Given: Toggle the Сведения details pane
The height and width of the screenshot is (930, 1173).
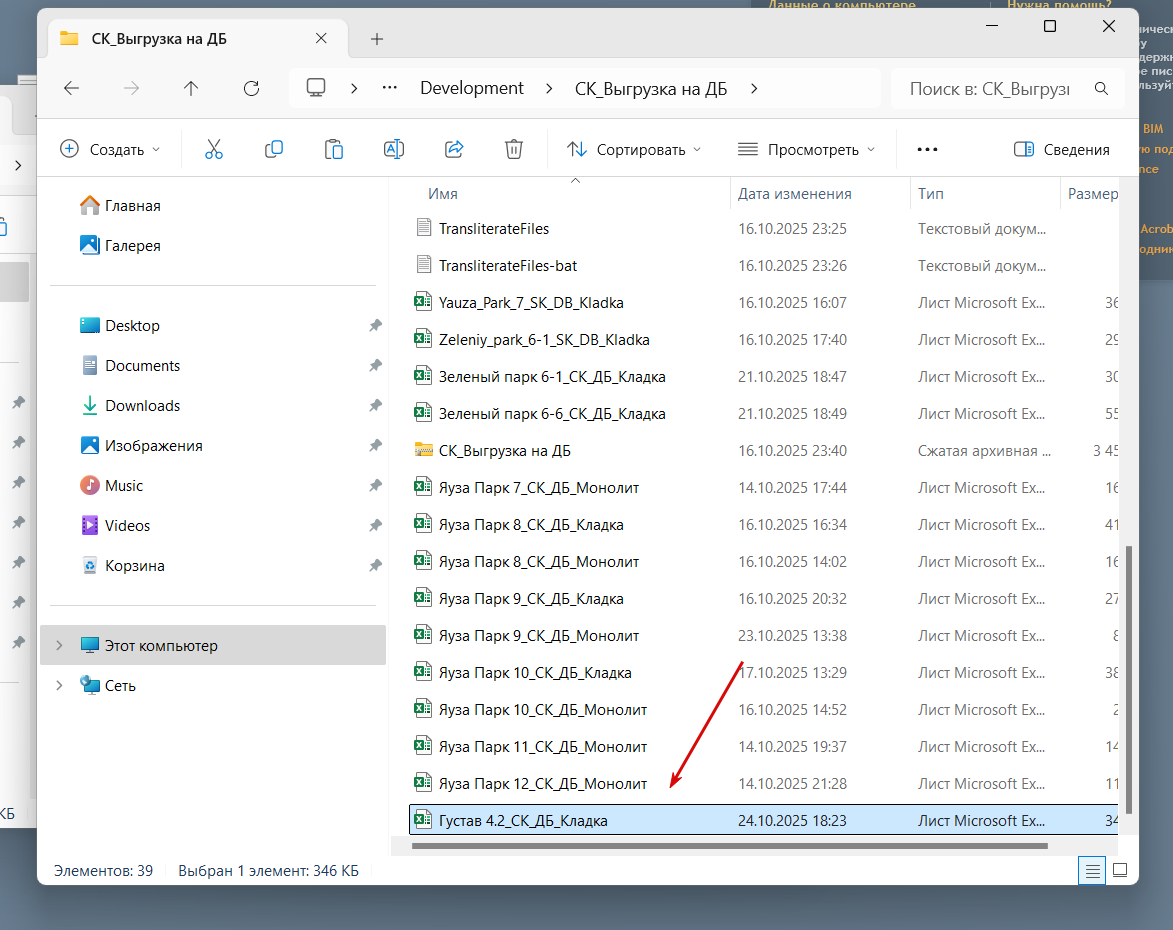Looking at the screenshot, I should coord(1062,150).
